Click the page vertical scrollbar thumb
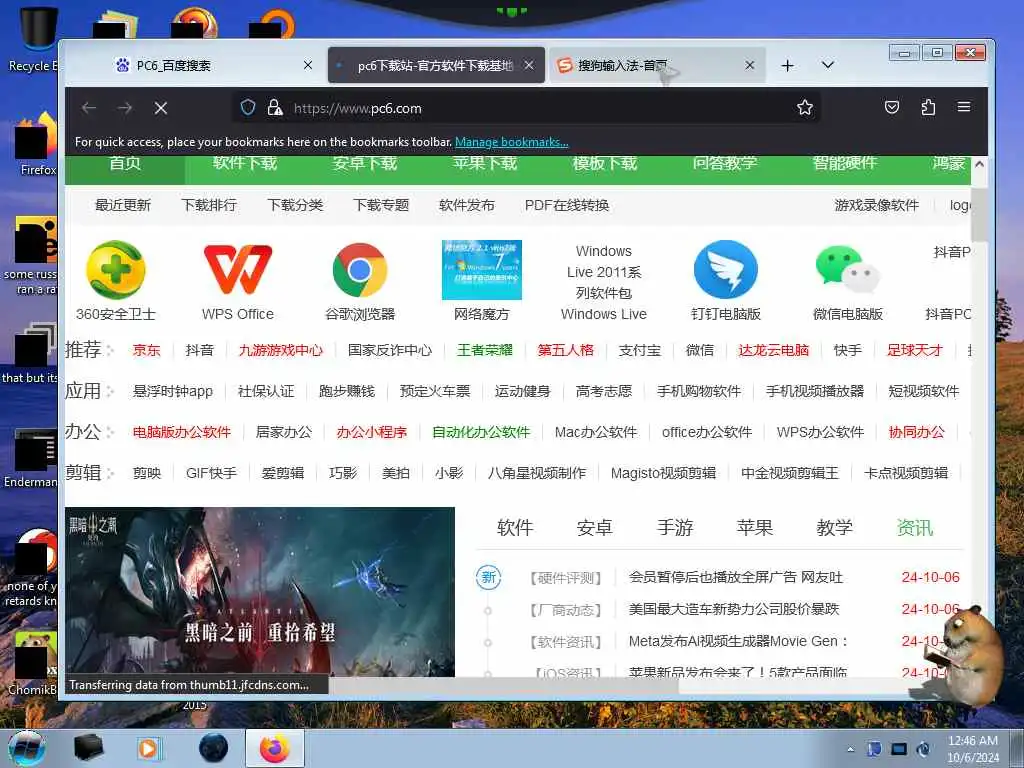 (979, 215)
